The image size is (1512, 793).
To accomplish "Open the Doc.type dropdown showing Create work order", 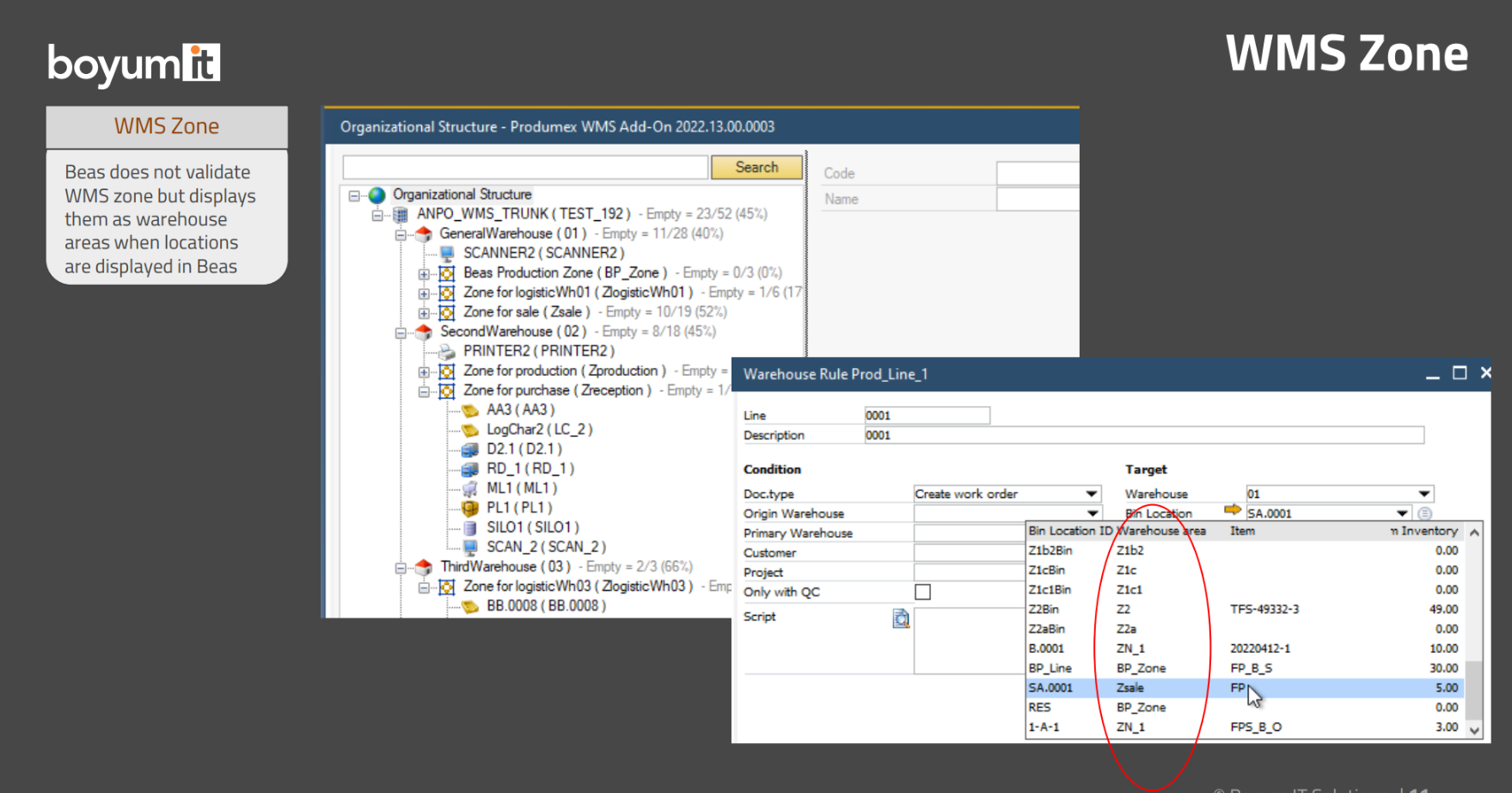I will [x=1091, y=494].
